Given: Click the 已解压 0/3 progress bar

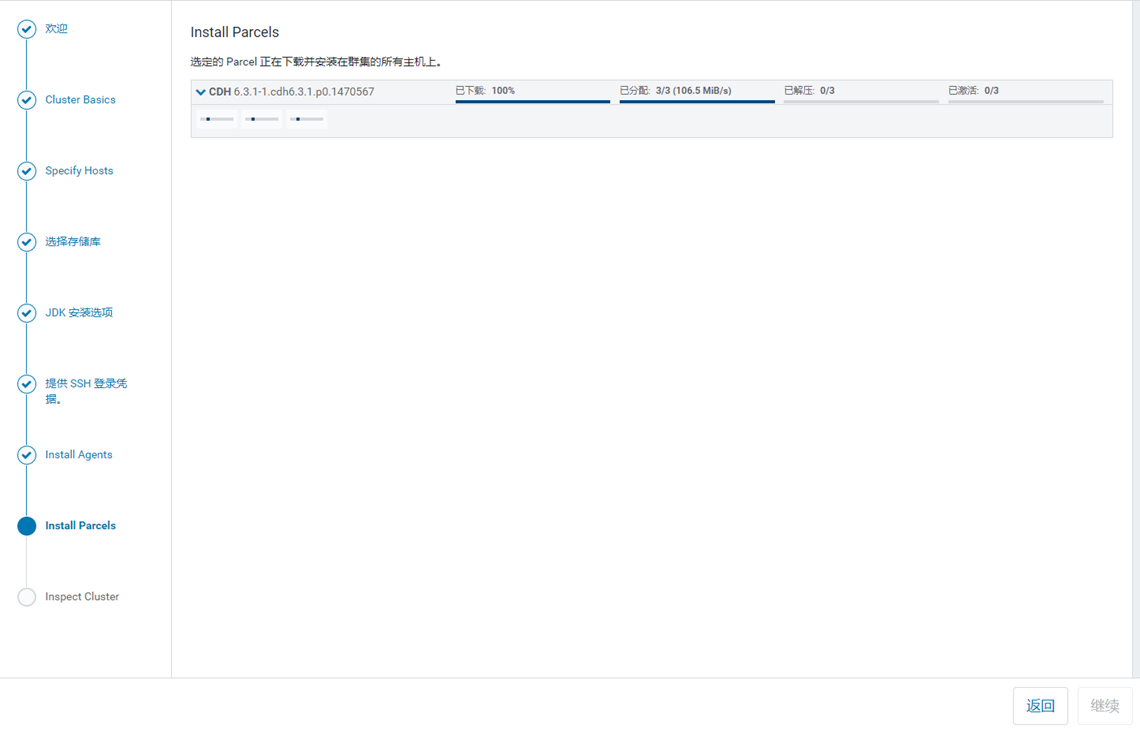Looking at the screenshot, I should (862, 102).
